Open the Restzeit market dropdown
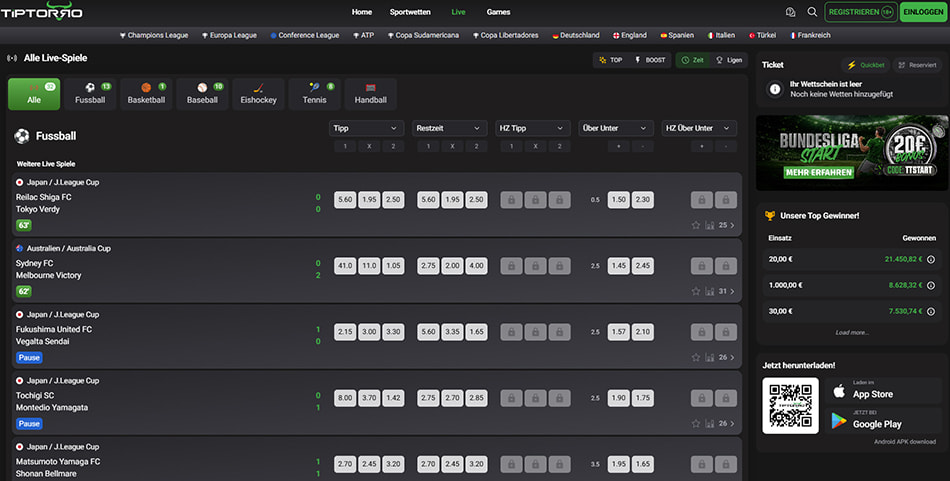 [x=449, y=128]
